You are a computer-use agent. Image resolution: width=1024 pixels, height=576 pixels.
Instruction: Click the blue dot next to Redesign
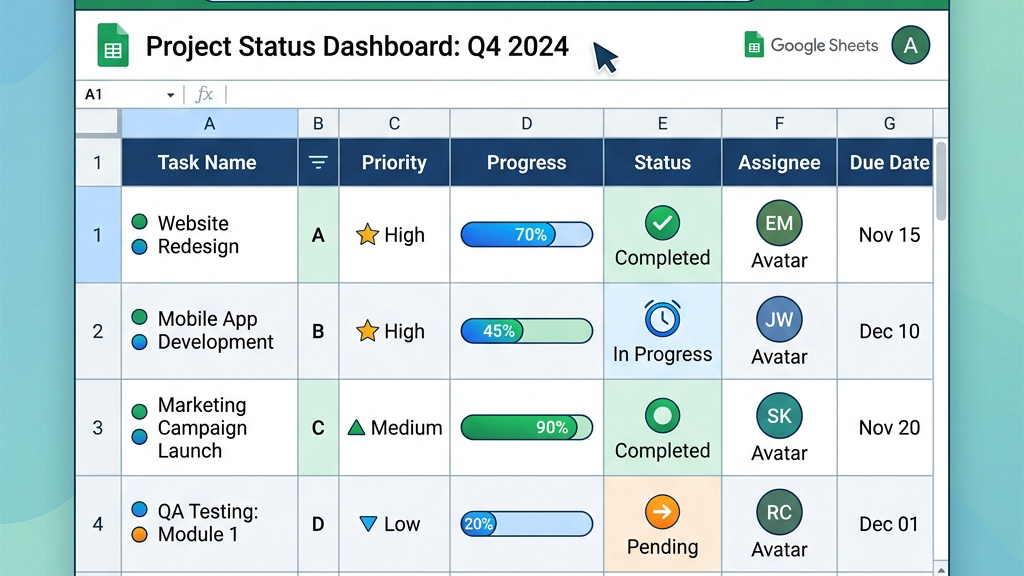pyautogui.click(x=139, y=247)
